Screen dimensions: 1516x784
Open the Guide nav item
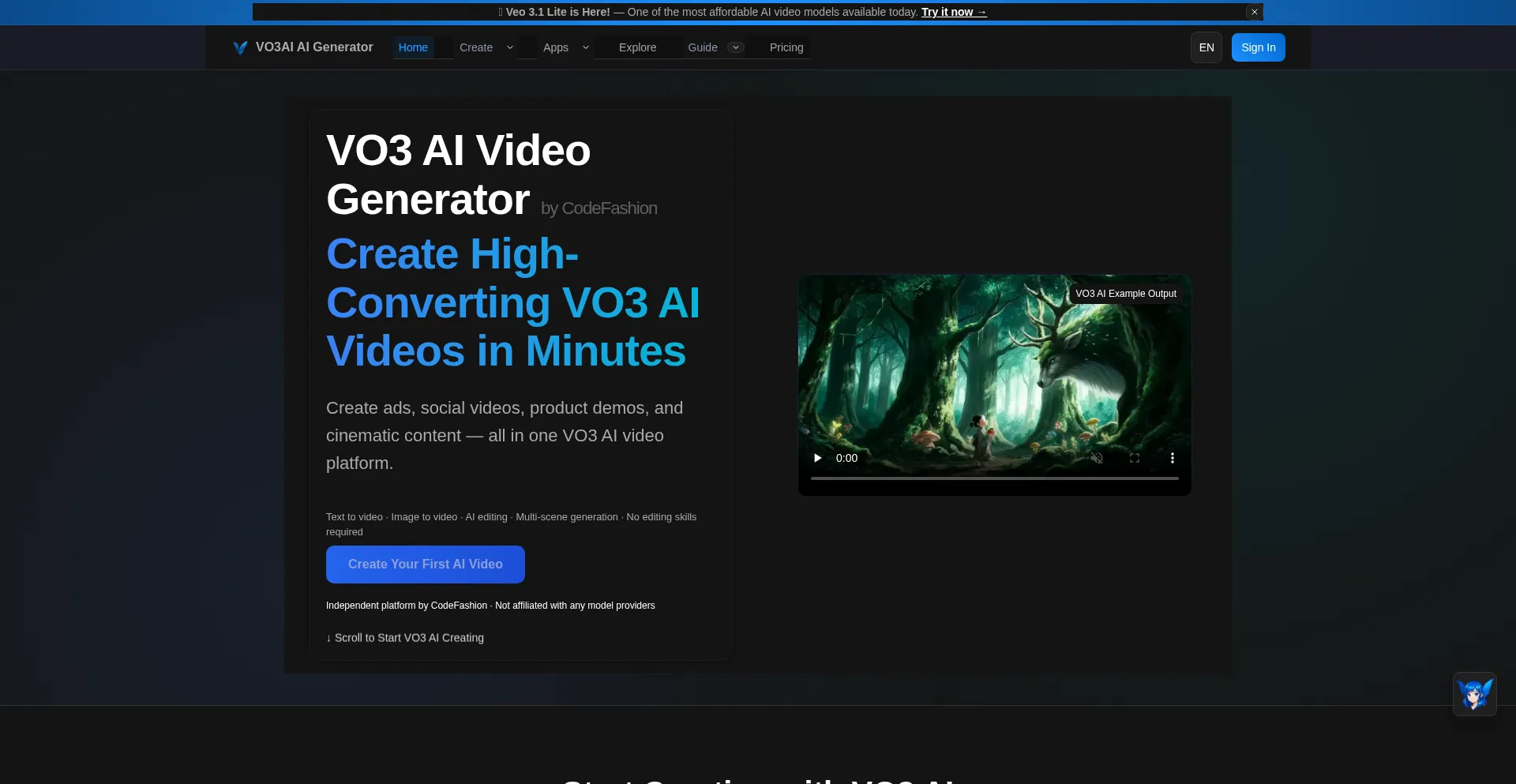703,47
